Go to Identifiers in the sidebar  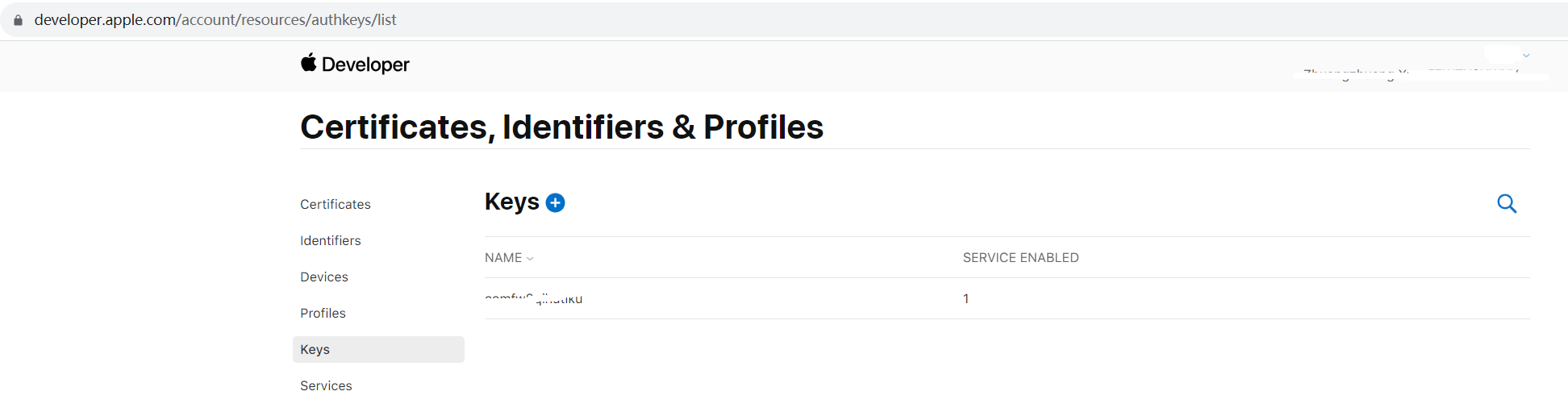330,241
